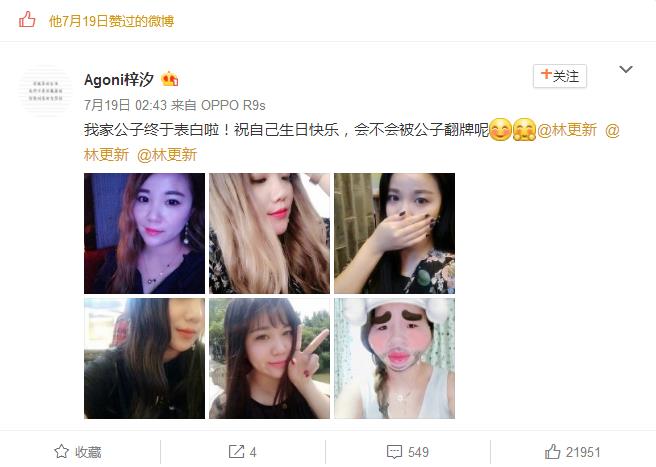Image resolution: width=656 pixels, height=467 pixels.
Task: Open the first photo with purple lighting
Action: 144,234
